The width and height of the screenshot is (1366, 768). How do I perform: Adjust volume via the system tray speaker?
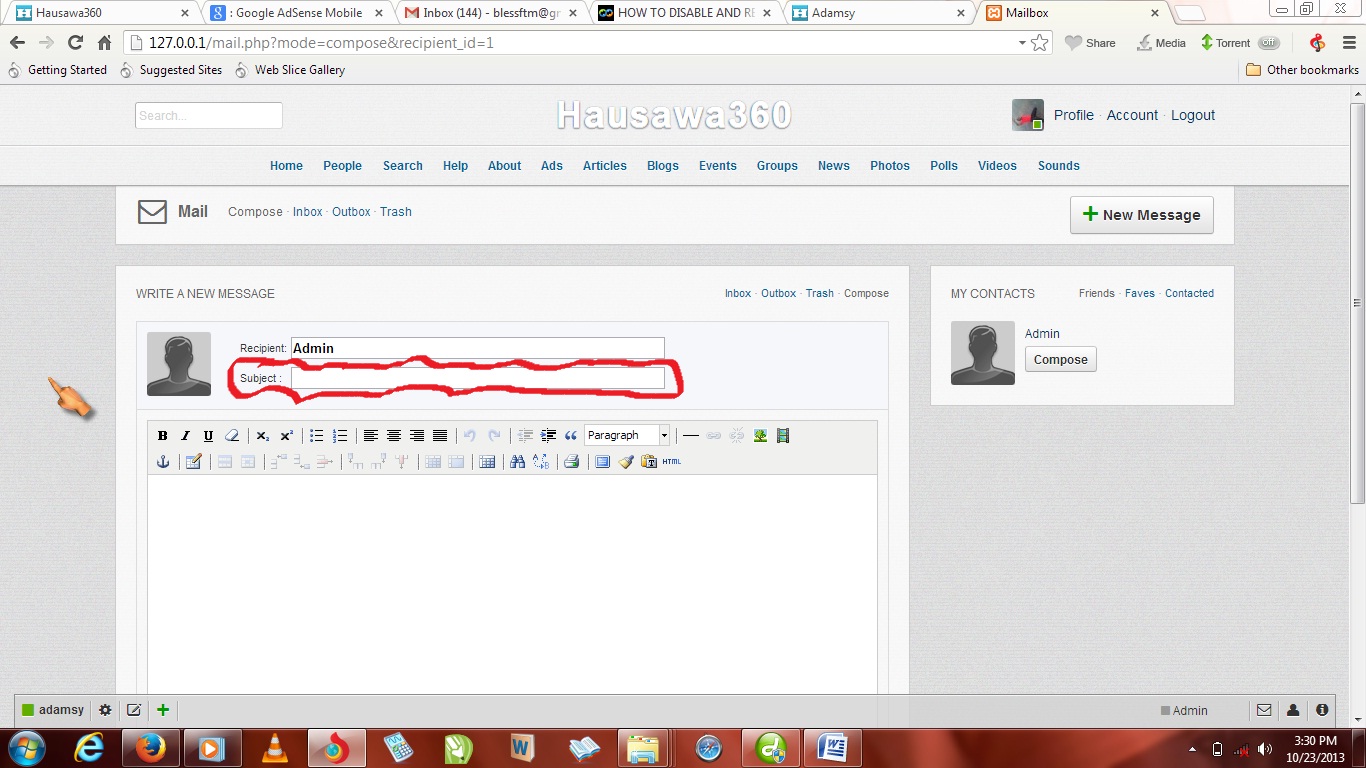tap(1266, 749)
